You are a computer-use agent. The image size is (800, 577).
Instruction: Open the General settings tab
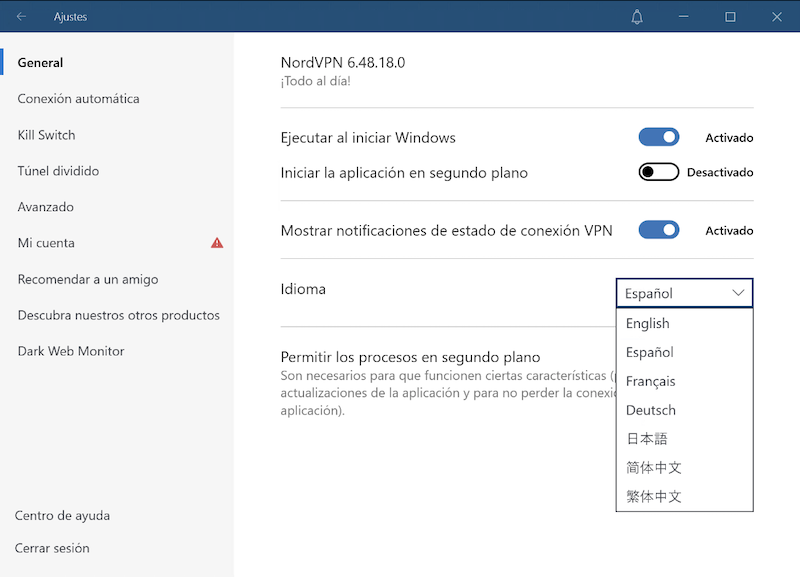pyautogui.click(x=40, y=63)
